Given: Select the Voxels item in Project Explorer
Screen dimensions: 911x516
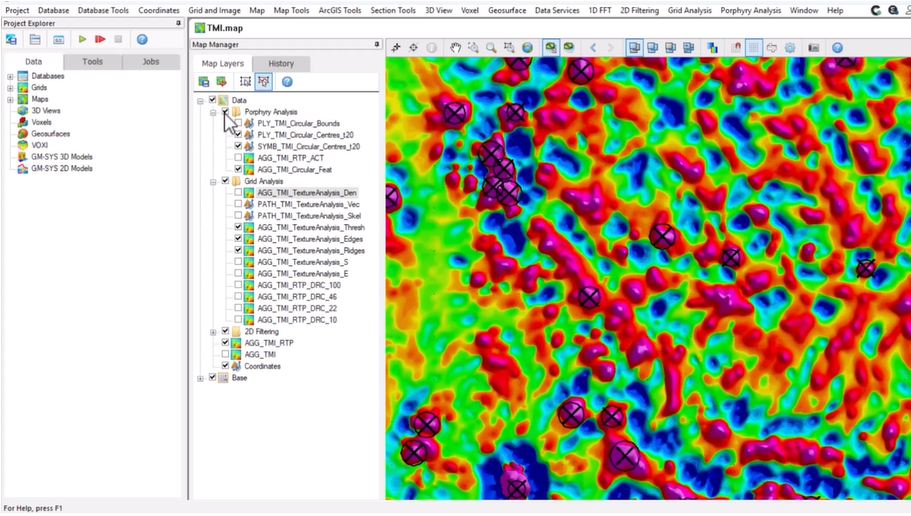Looking at the screenshot, I should click(x=41, y=122).
